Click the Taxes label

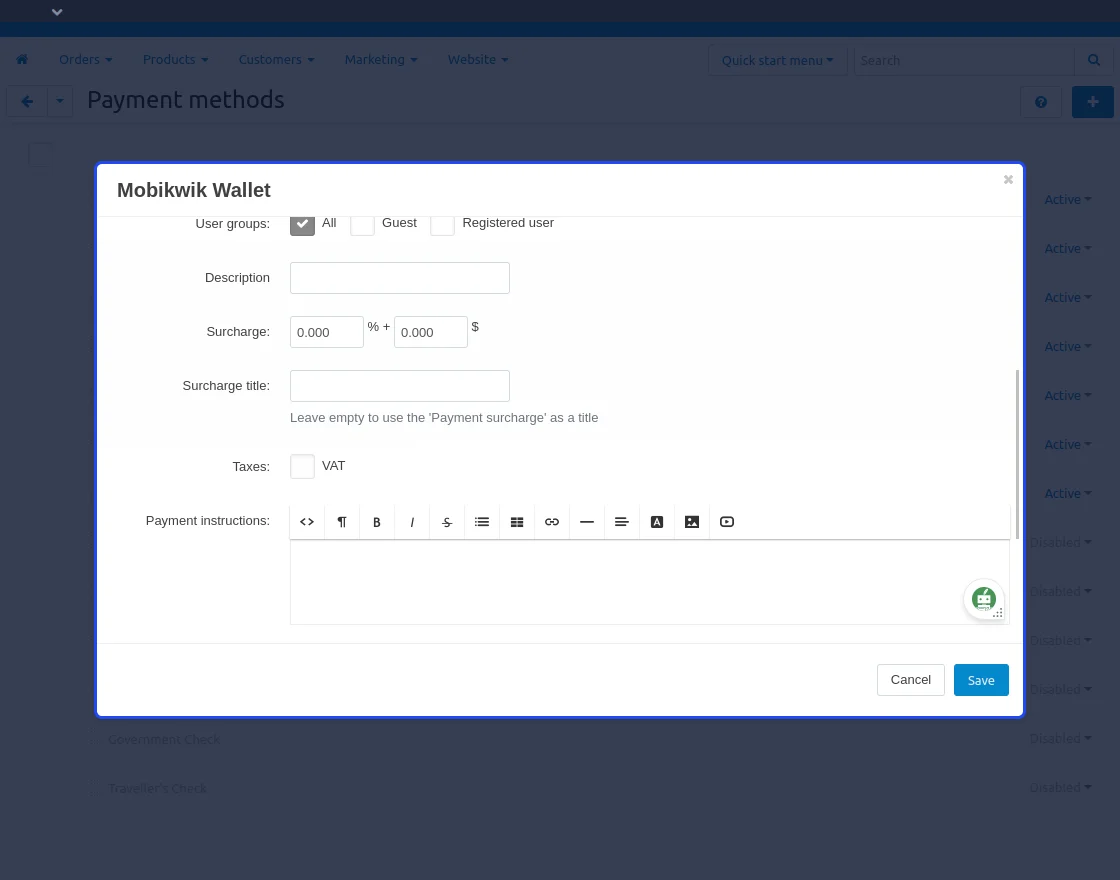pyautogui.click(x=251, y=466)
